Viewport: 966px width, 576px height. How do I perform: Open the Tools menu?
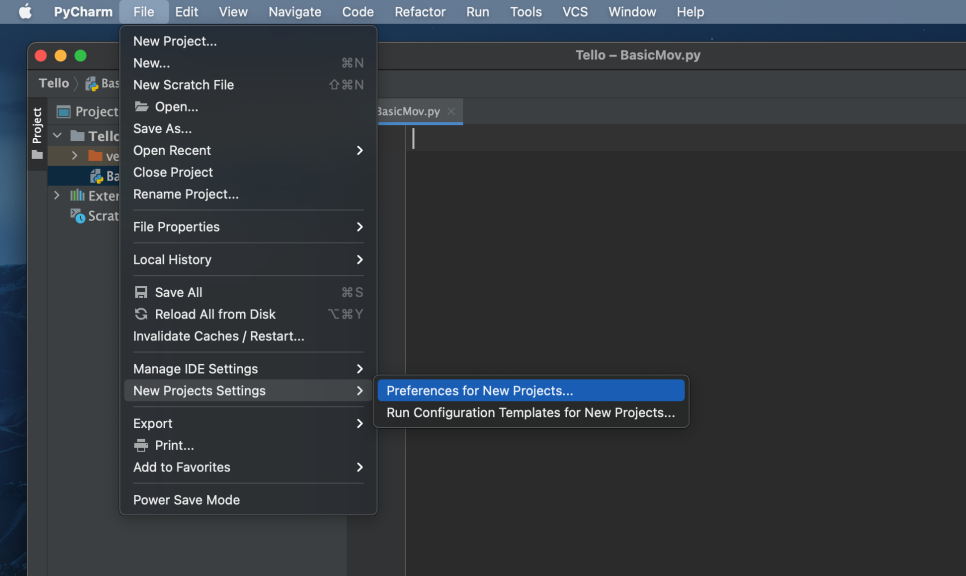[x=526, y=12]
